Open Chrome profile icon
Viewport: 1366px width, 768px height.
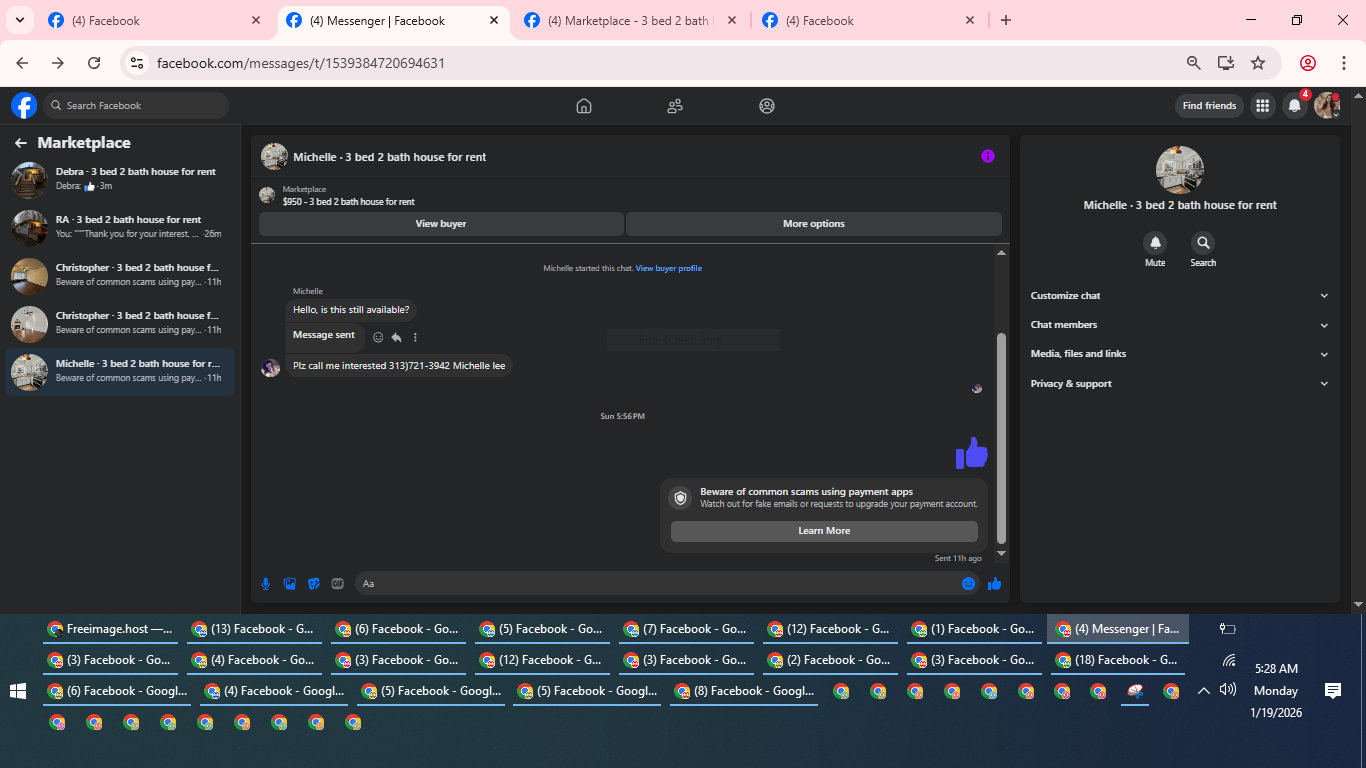[x=1308, y=63]
